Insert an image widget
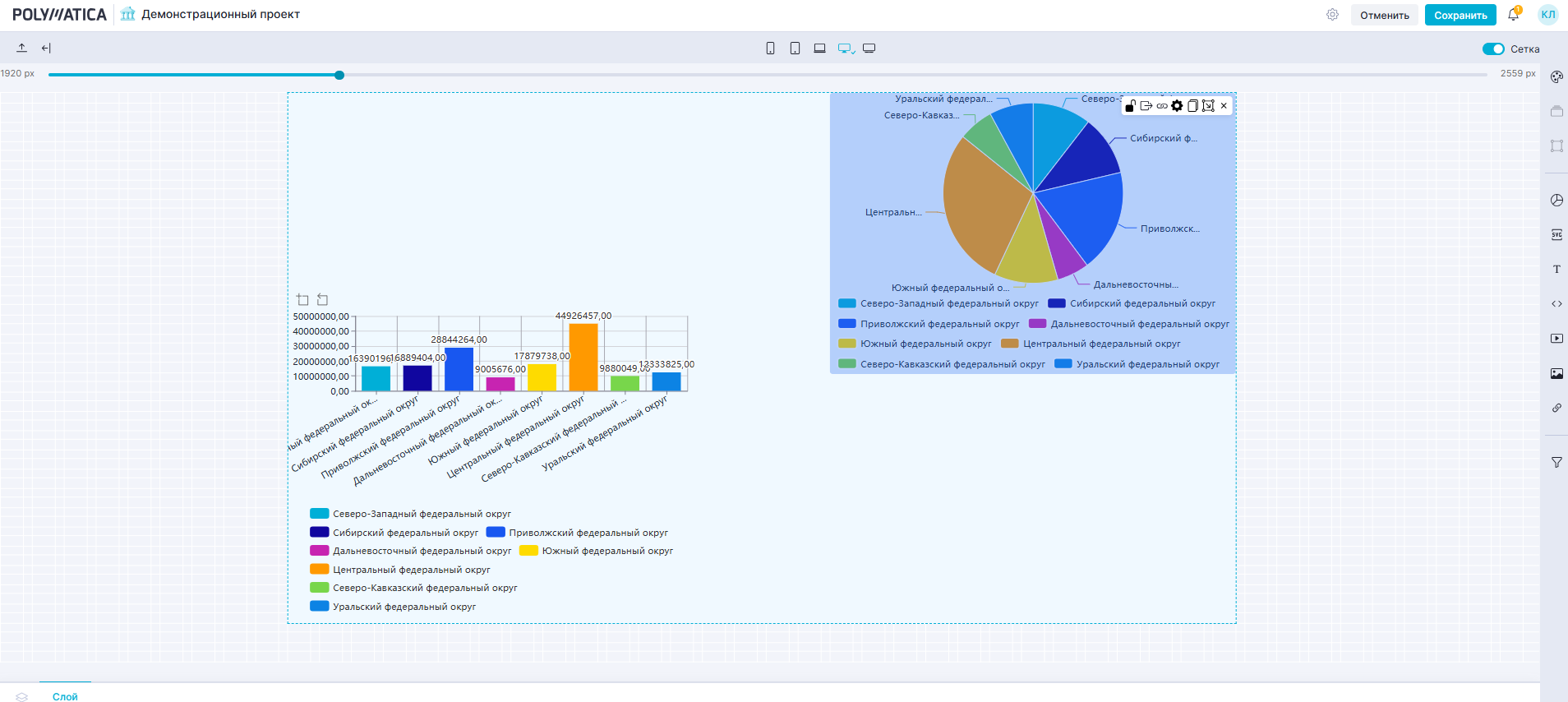The image size is (1568, 702). 1556,374
